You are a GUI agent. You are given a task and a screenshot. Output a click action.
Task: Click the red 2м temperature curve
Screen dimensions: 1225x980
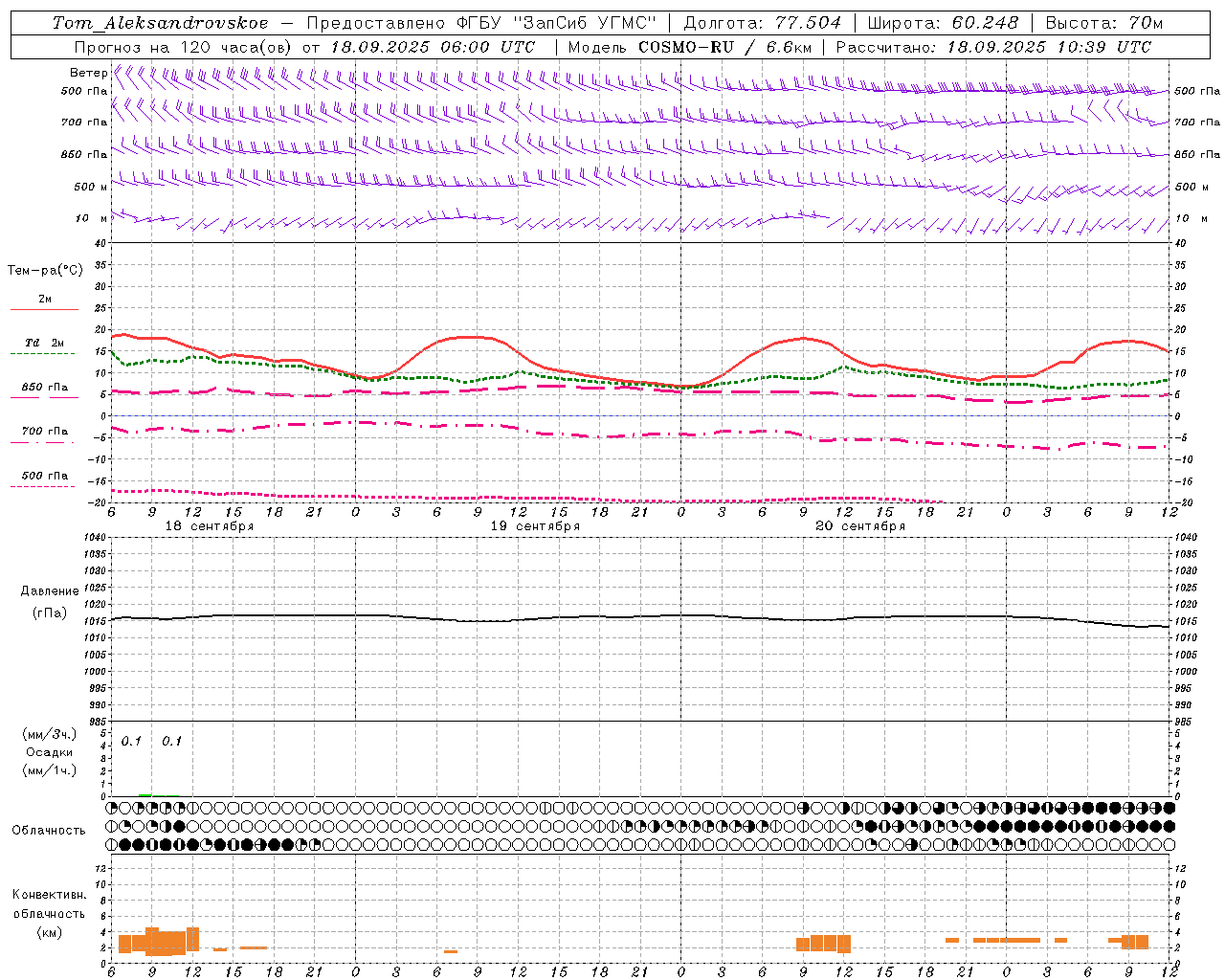click(639, 382)
